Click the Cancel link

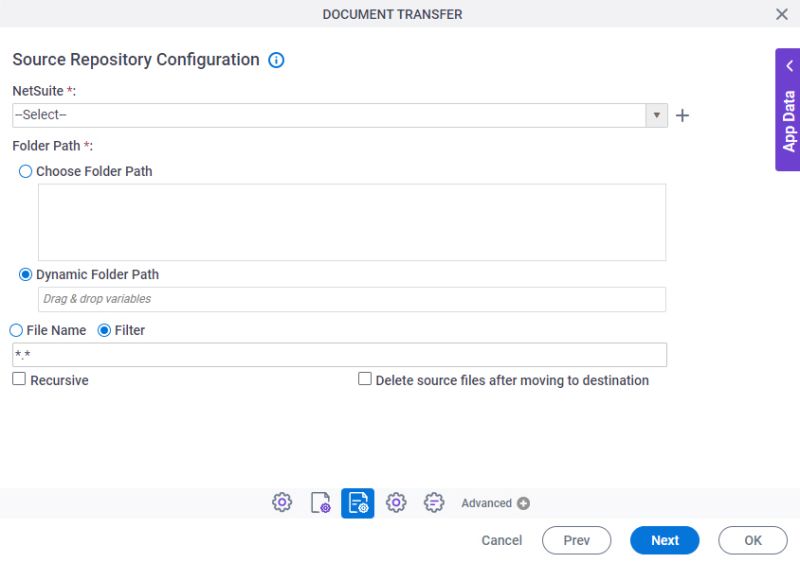(502, 540)
